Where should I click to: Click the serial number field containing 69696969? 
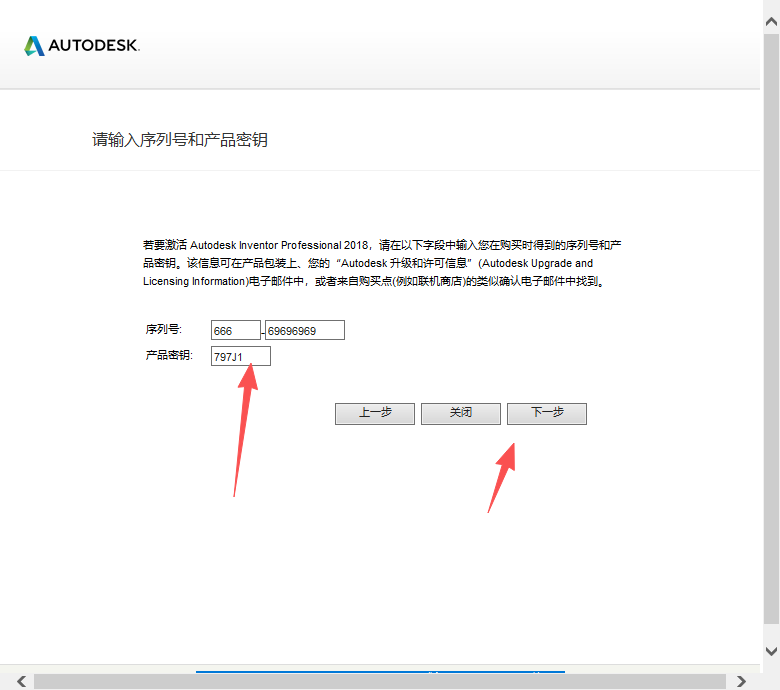[x=305, y=330]
